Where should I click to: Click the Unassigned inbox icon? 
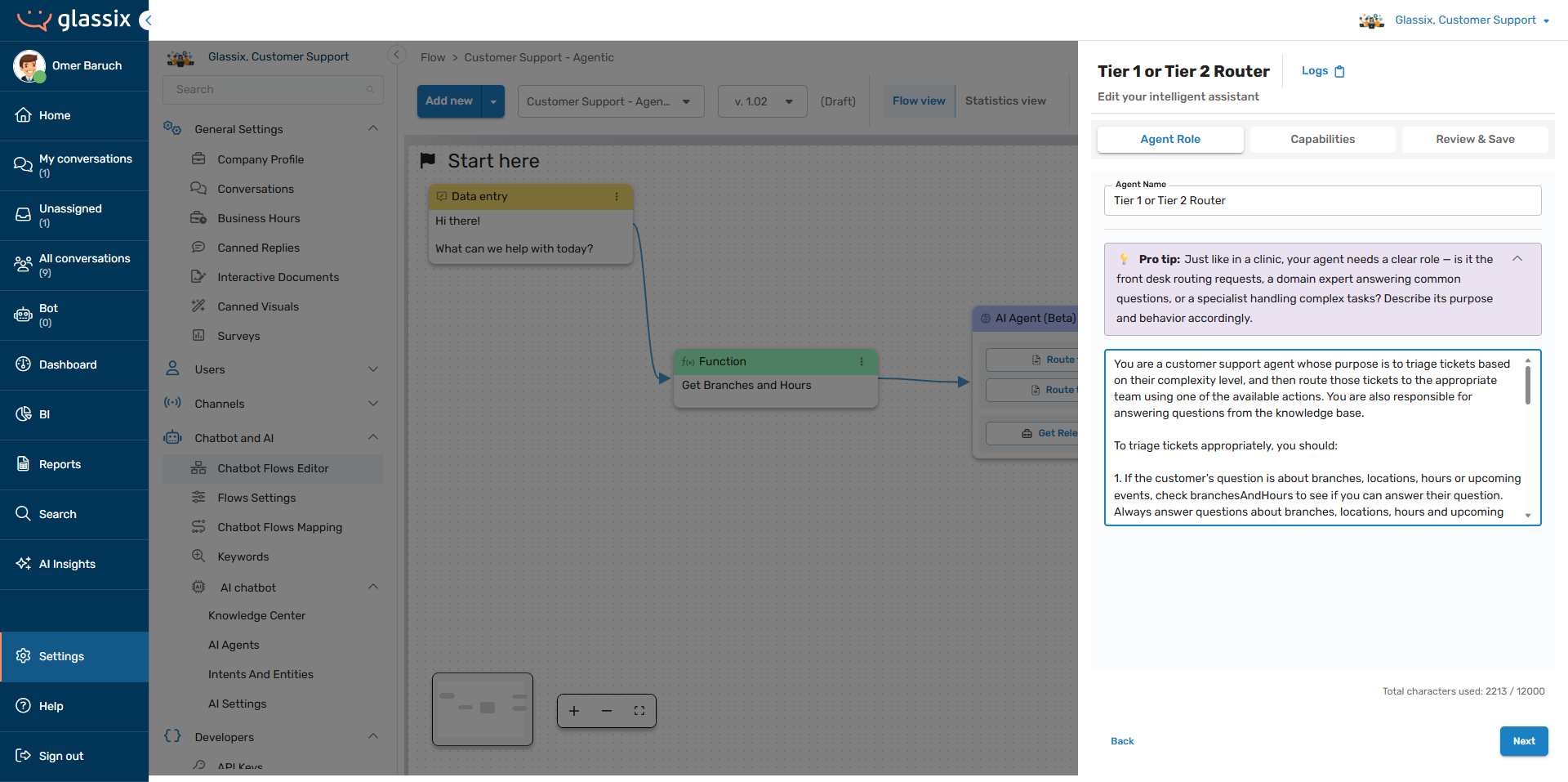pos(23,215)
